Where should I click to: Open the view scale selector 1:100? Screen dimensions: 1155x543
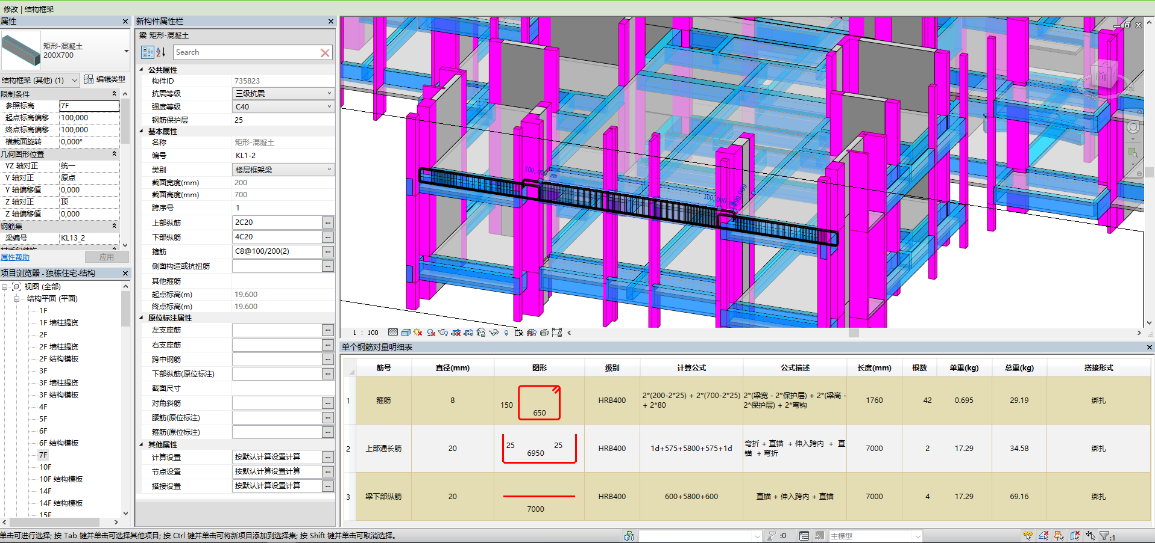click(x=365, y=332)
